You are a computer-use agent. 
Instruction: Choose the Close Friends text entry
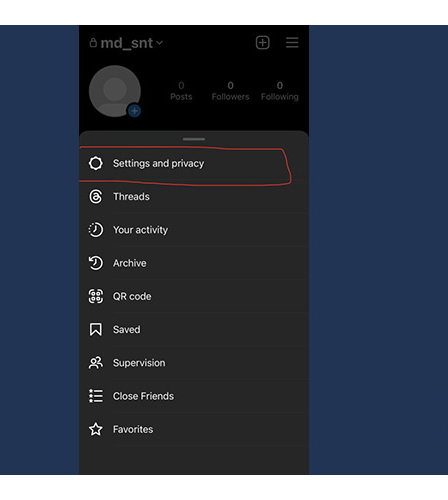click(143, 396)
